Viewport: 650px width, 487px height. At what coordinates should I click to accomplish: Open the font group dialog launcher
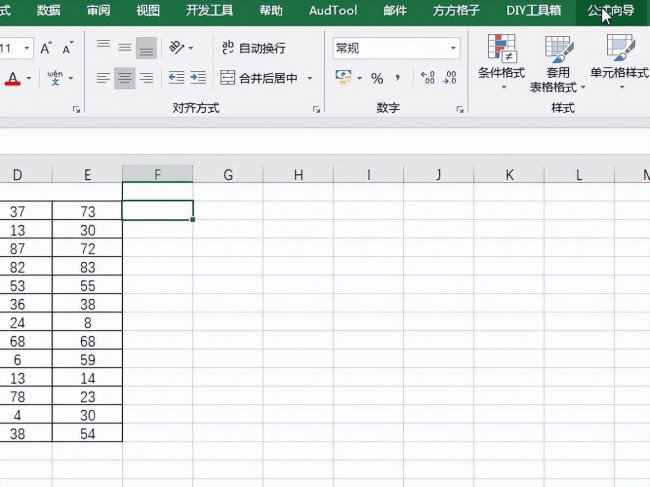click(76, 109)
